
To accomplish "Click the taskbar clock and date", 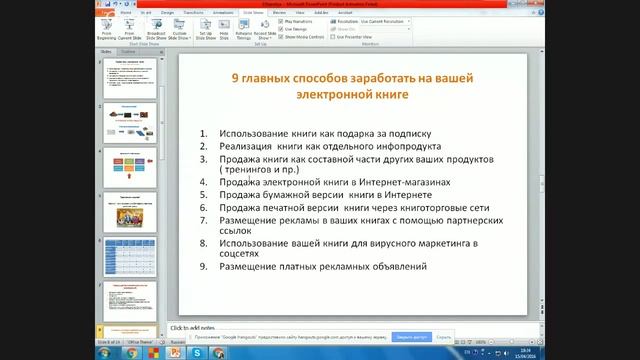I will pos(525,353).
